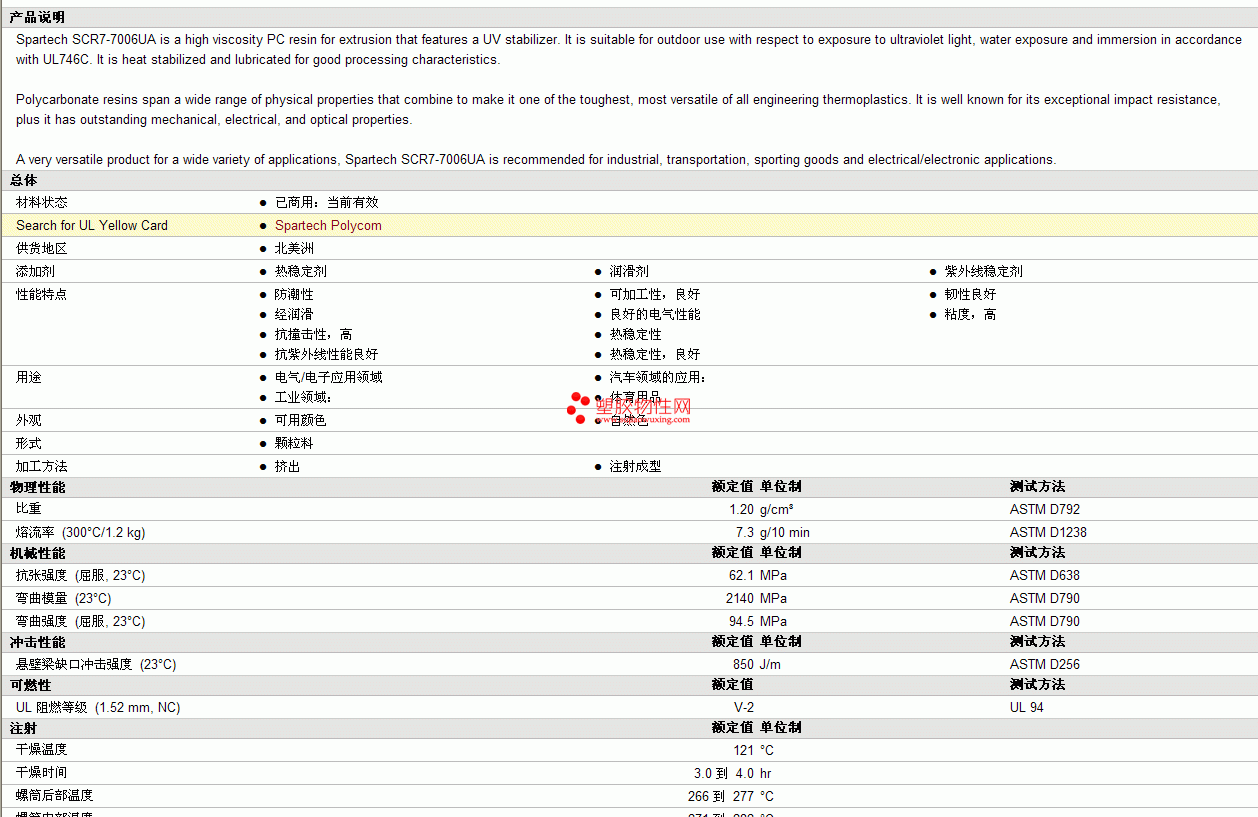Click the 可用颜色 value
This screenshot has height=817, width=1258.
coord(301,420)
